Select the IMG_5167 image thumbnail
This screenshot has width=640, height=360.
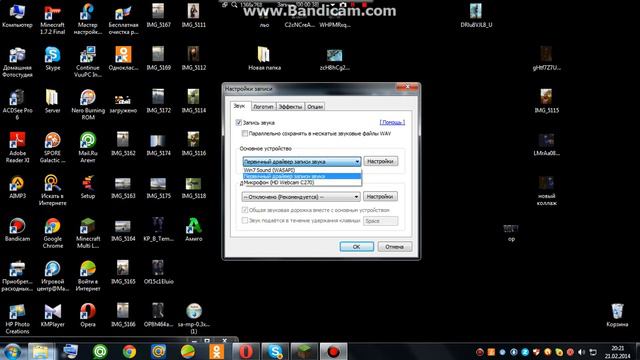(158, 16)
